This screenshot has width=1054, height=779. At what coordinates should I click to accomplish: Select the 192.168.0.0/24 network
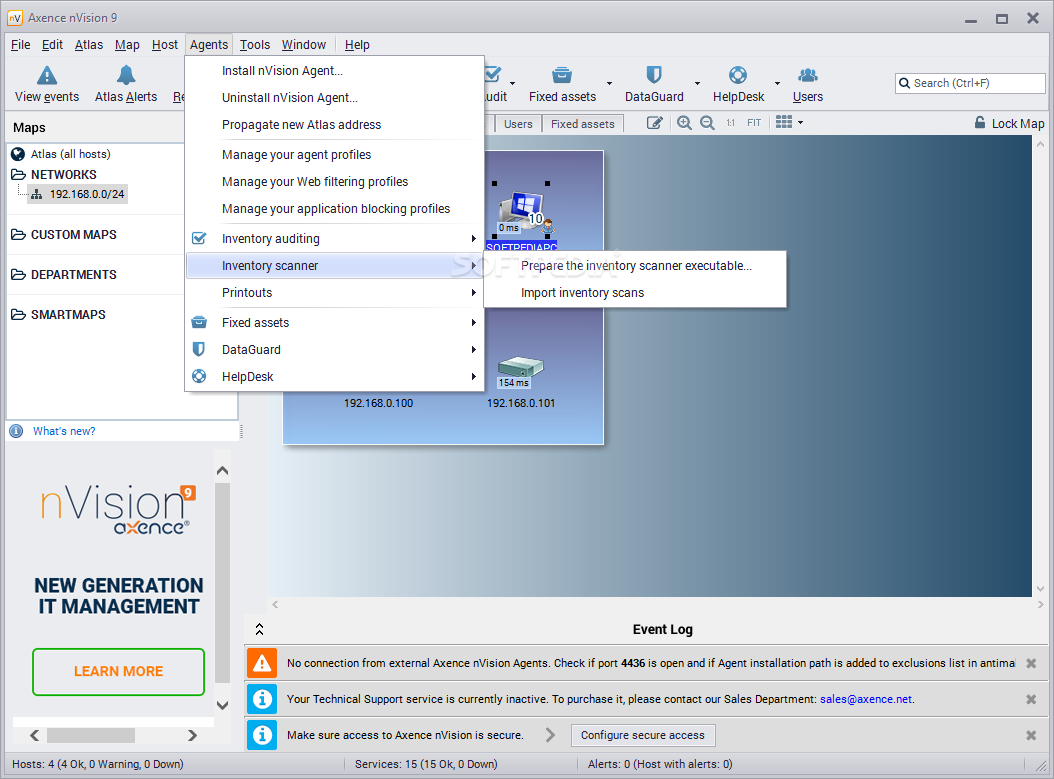click(78, 194)
